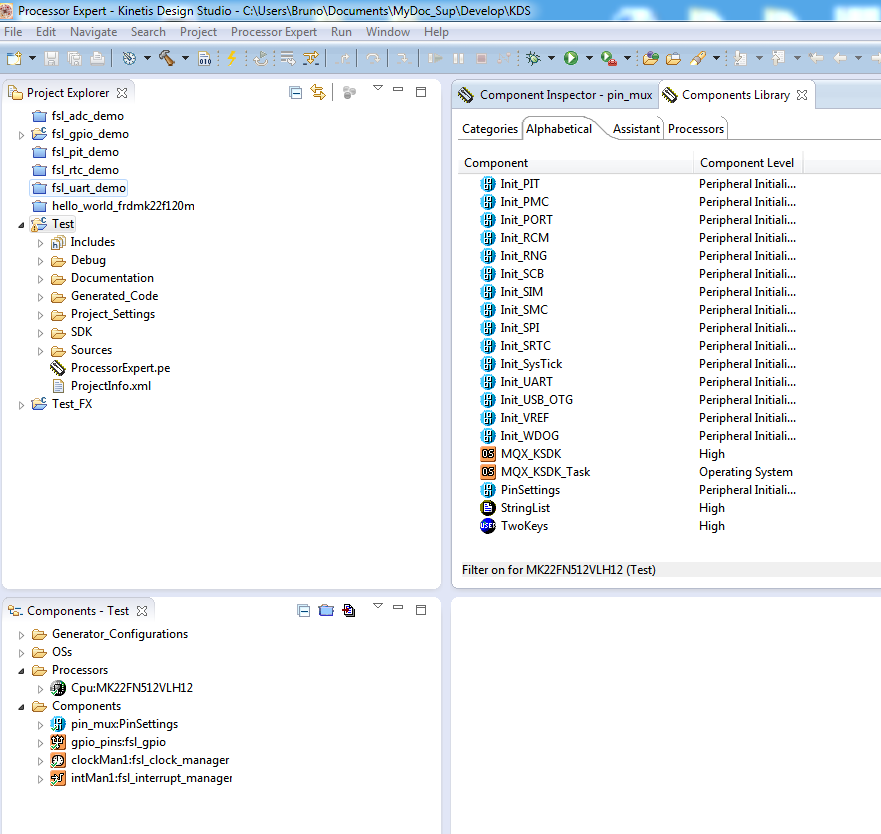Collapse all in Components - Test view
881x834 pixels.
pyautogui.click(x=303, y=611)
